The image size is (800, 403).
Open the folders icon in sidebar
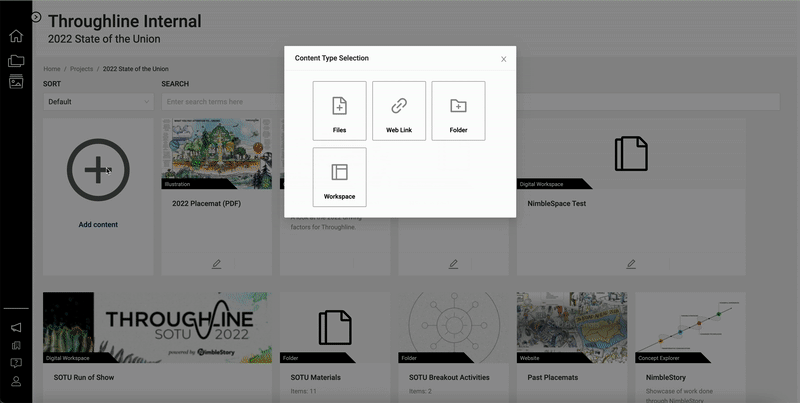tap(16, 60)
